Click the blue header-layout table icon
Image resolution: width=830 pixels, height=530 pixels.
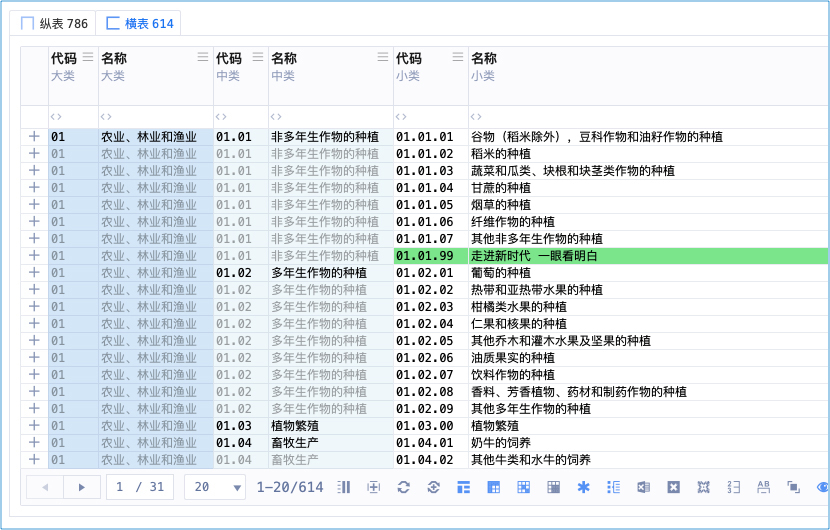(x=464, y=487)
